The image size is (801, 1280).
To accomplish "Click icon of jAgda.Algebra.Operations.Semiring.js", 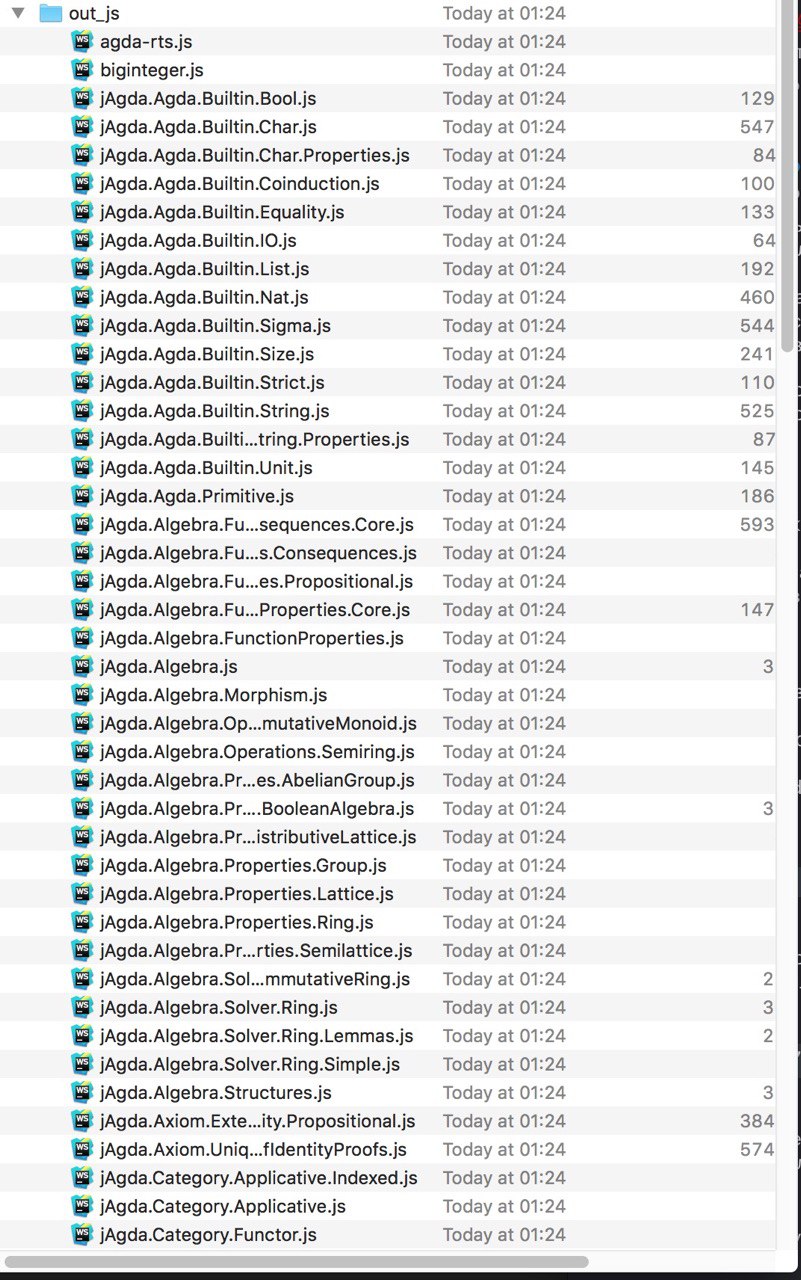I will 82,752.
